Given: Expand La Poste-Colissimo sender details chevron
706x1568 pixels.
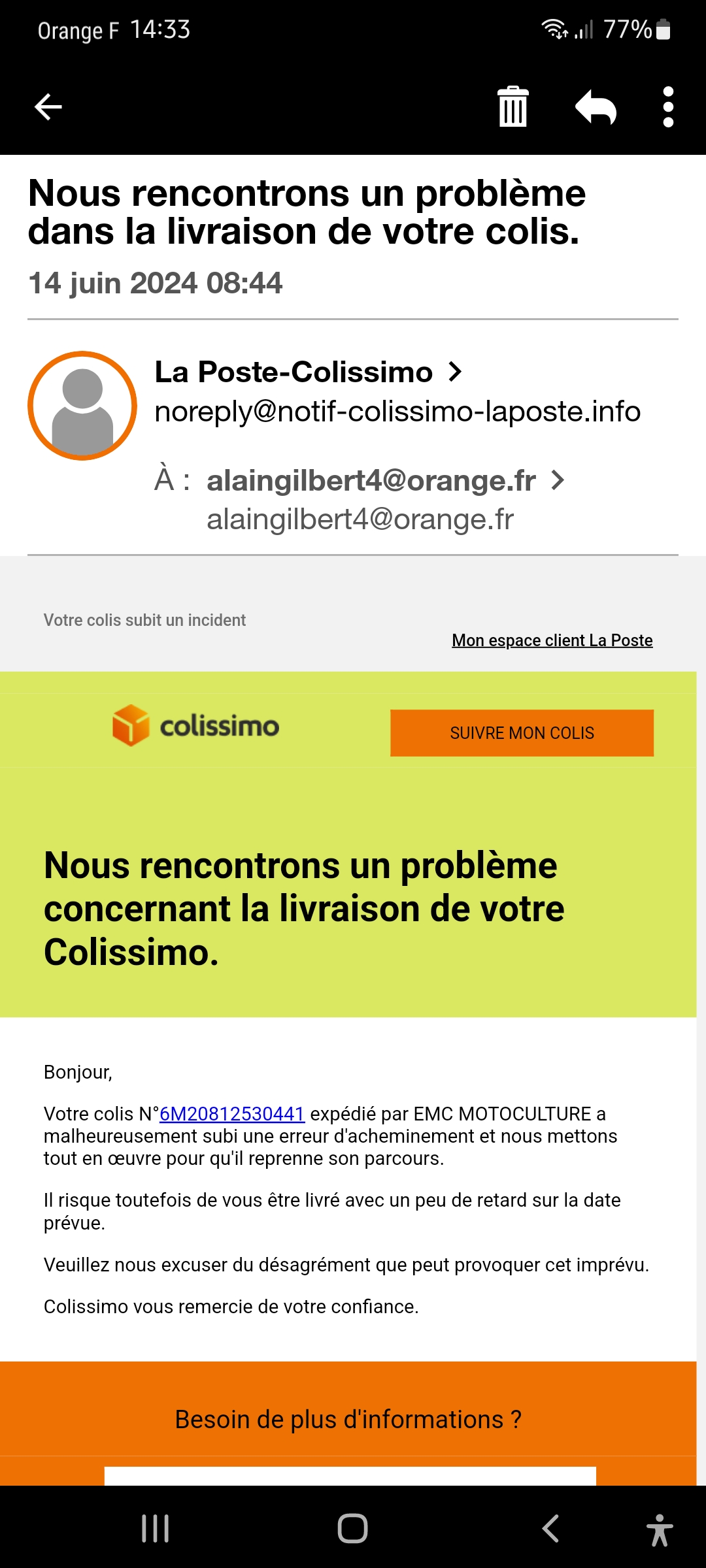Looking at the screenshot, I should [456, 372].
